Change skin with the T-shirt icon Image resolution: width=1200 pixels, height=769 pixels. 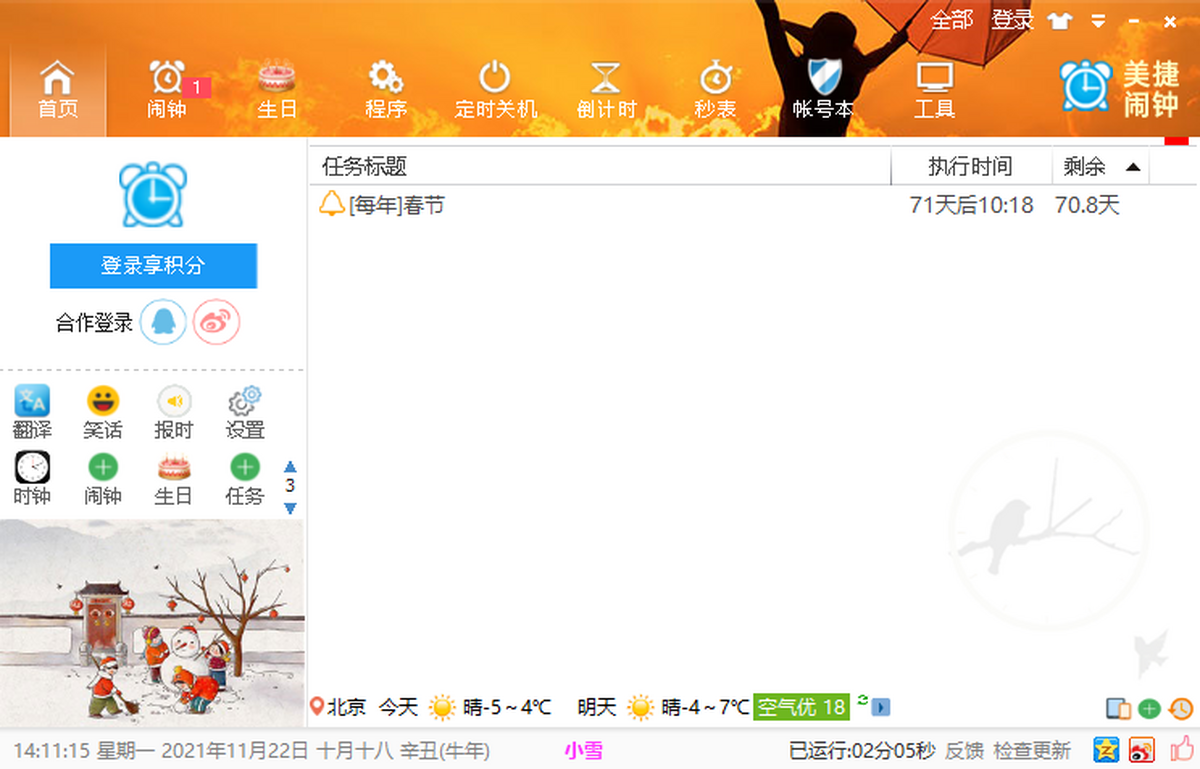pos(1059,21)
